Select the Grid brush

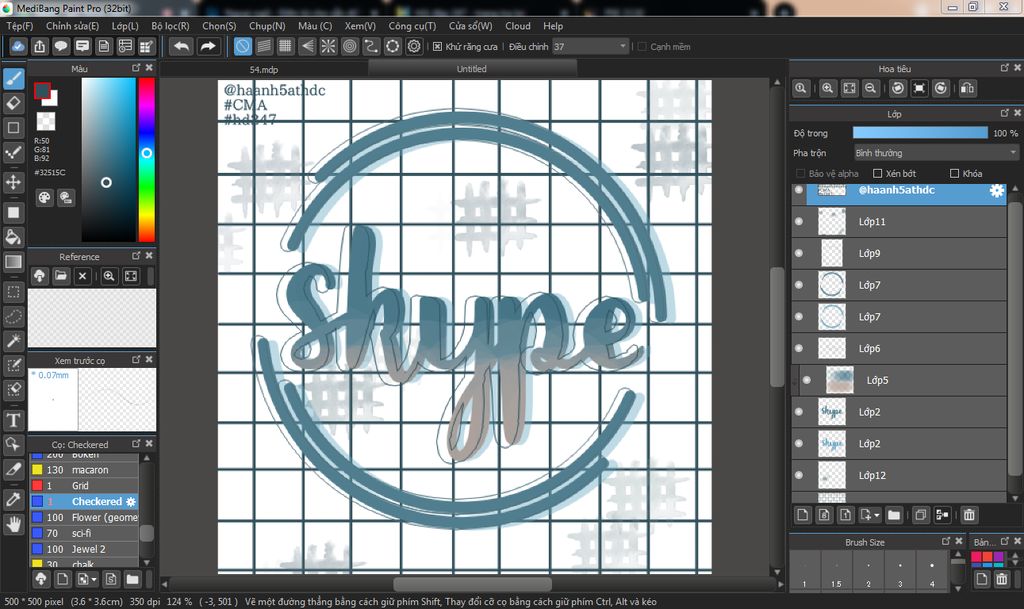(x=84, y=486)
